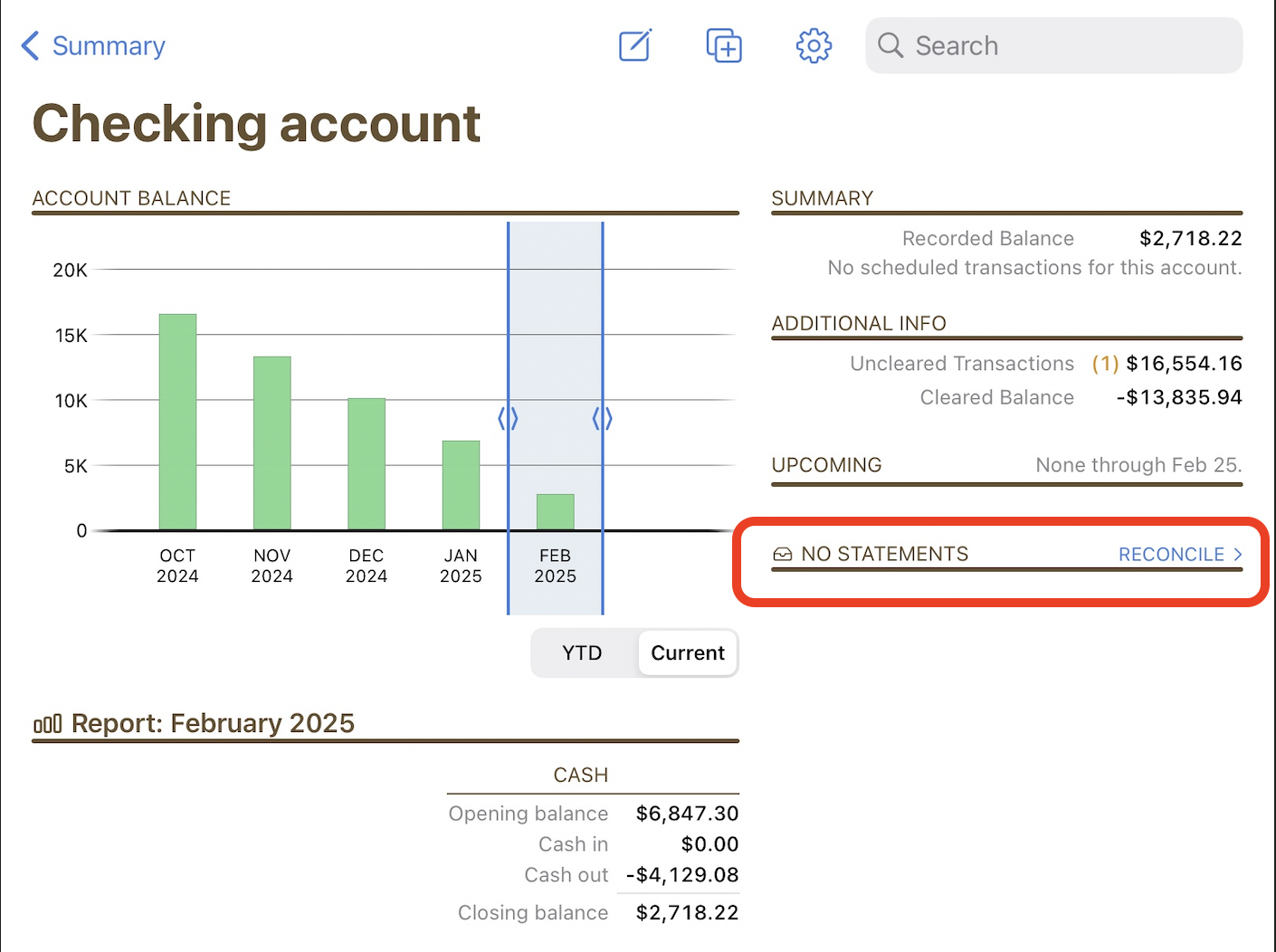
Task: Expand Reconcile using its right chevron
Action: click(1238, 555)
